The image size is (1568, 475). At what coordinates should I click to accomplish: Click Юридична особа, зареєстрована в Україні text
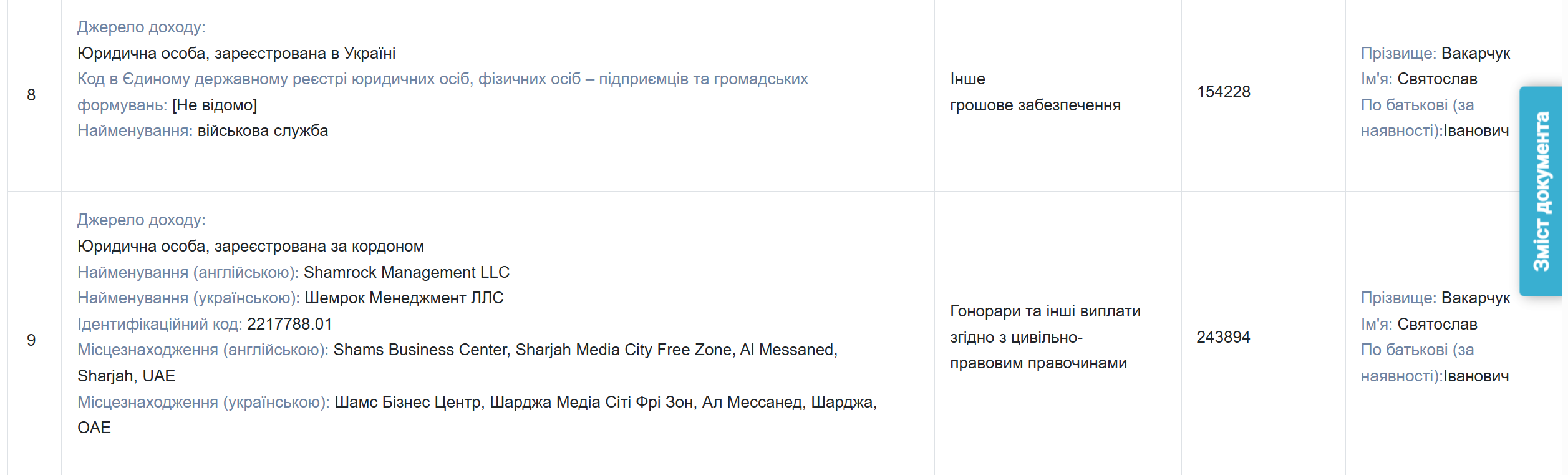(x=236, y=54)
